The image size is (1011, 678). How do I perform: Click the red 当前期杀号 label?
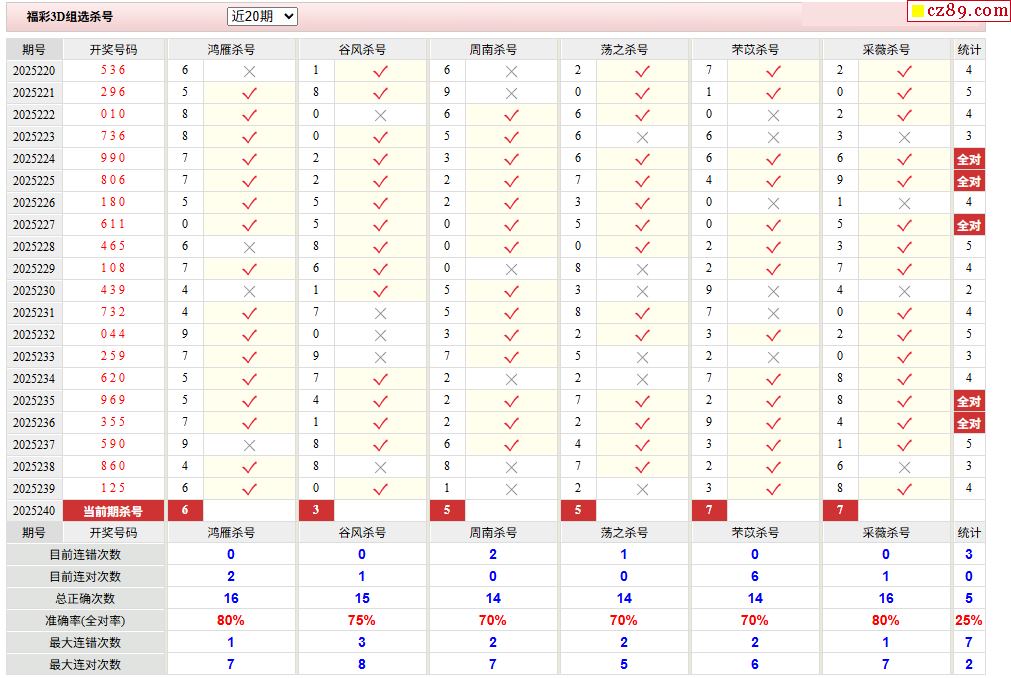[113, 511]
